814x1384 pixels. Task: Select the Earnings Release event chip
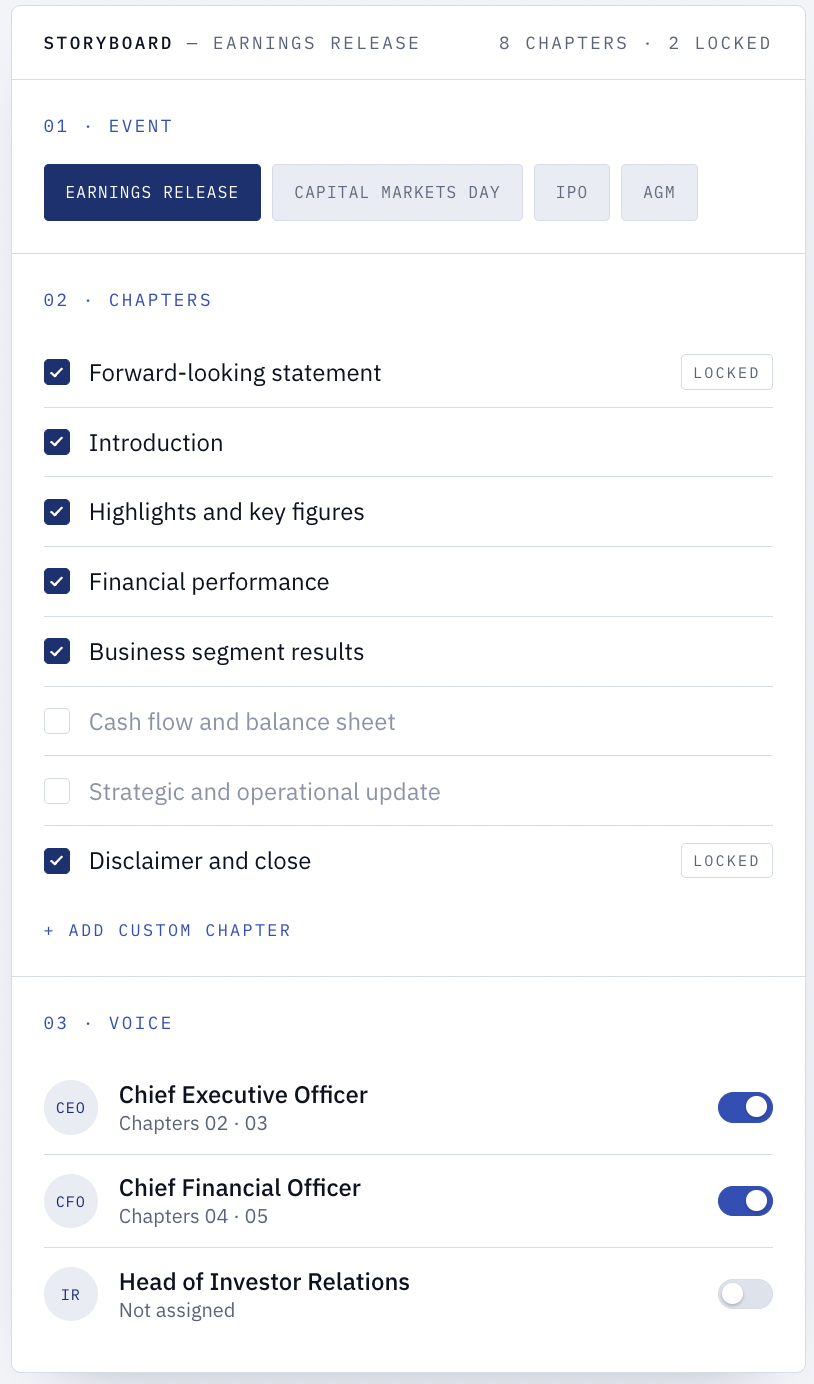pyautogui.click(x=152, y=192)
